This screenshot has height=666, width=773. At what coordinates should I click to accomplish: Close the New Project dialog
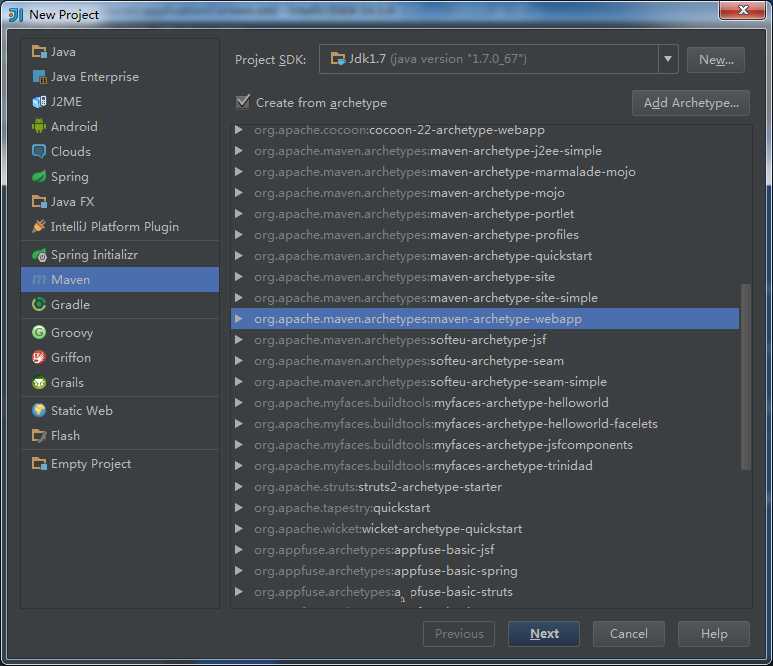pyautogui.click(x=743, y=10)
